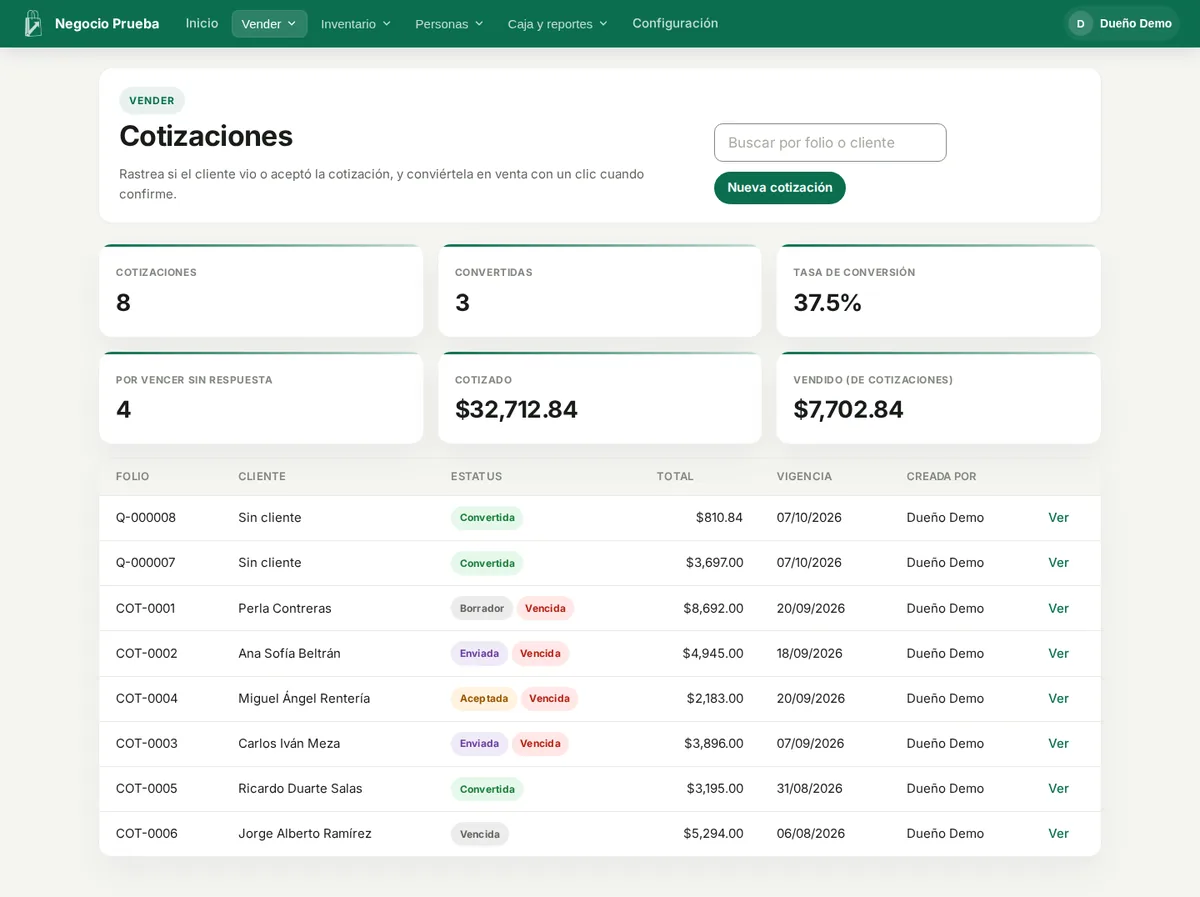Open Ver link for COT-0004
Image resolution: width=1200 pixels, height=897 pixels.
coord(1058,698)
